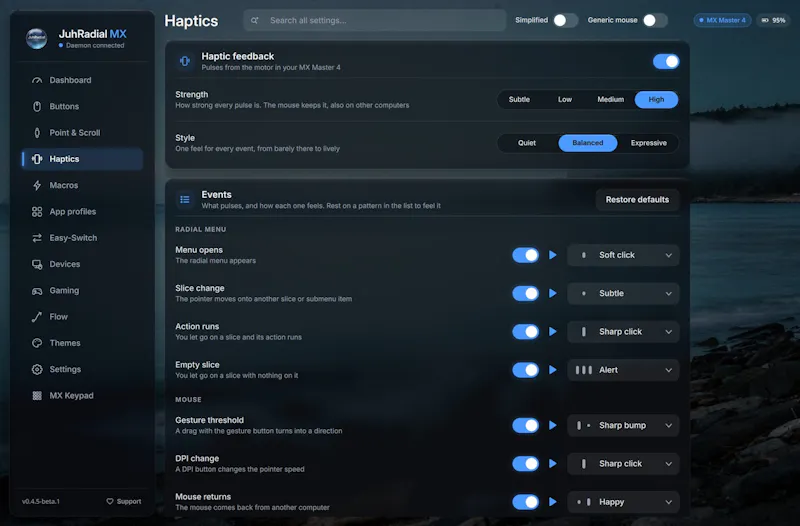Play the Action runs haptic pattern

point(553,332)
